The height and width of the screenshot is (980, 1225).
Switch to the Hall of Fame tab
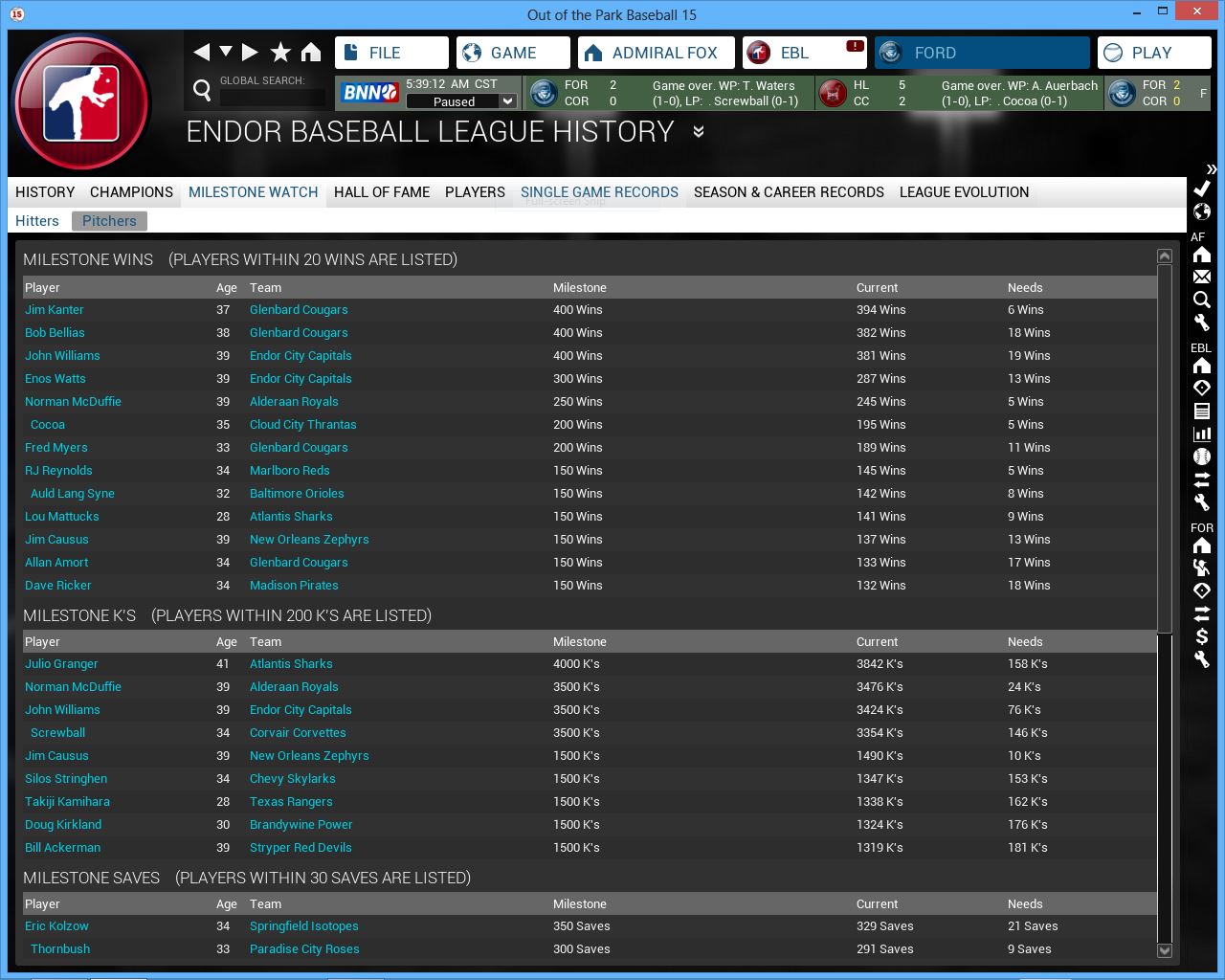pos(381,192)
